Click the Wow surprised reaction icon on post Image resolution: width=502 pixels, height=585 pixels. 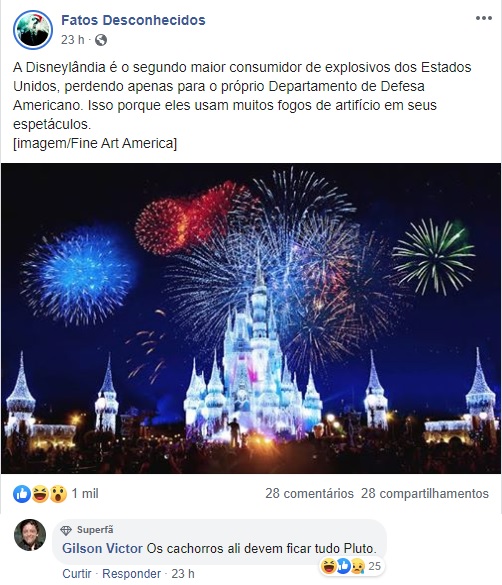(58, 494)
